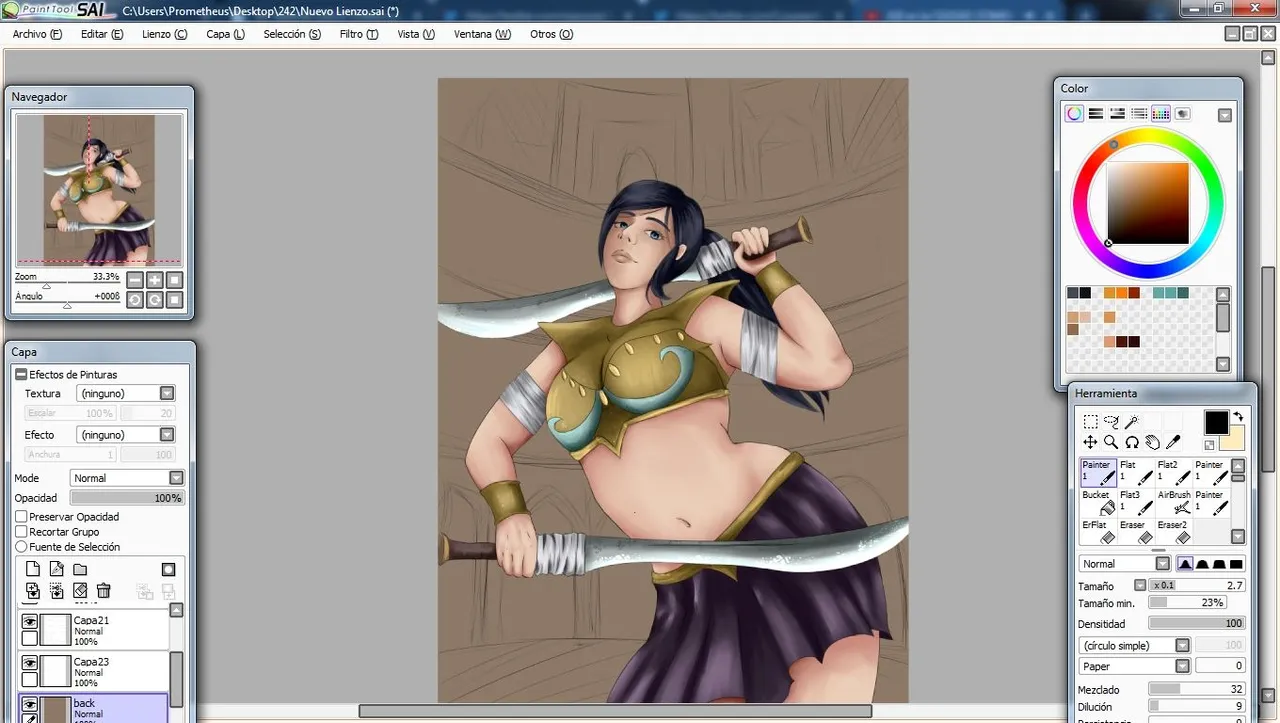1280x723 pixels.
Task: Choose the Eraser2 tool
Action: click(1174, 531)
